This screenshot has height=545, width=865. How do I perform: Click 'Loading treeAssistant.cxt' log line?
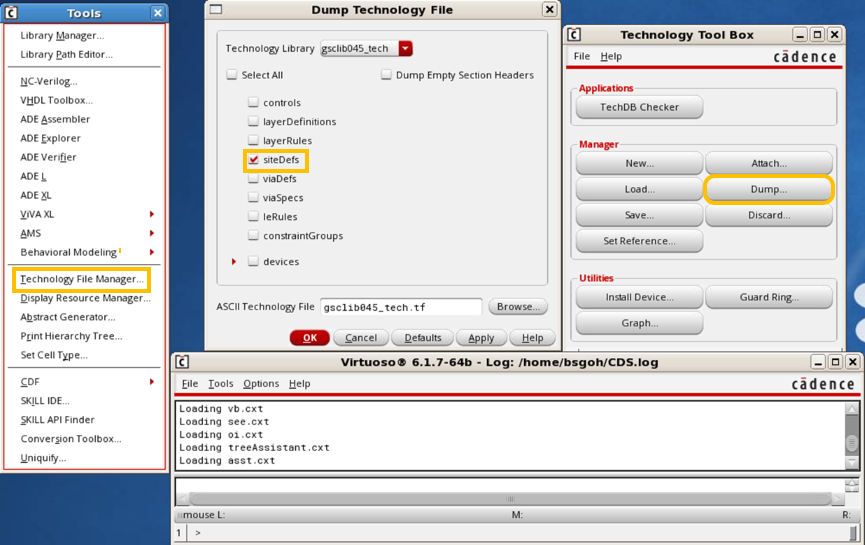[x=254, y=447]
